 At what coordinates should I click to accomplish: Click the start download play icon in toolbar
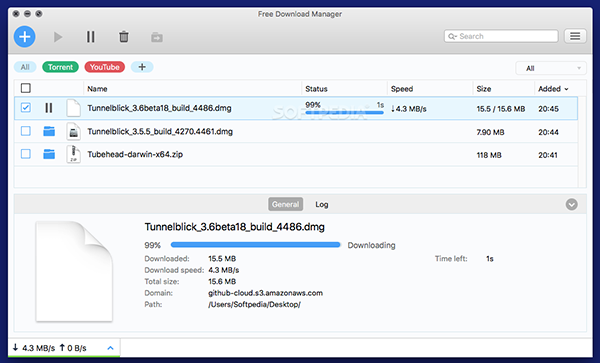coord(58,37)
